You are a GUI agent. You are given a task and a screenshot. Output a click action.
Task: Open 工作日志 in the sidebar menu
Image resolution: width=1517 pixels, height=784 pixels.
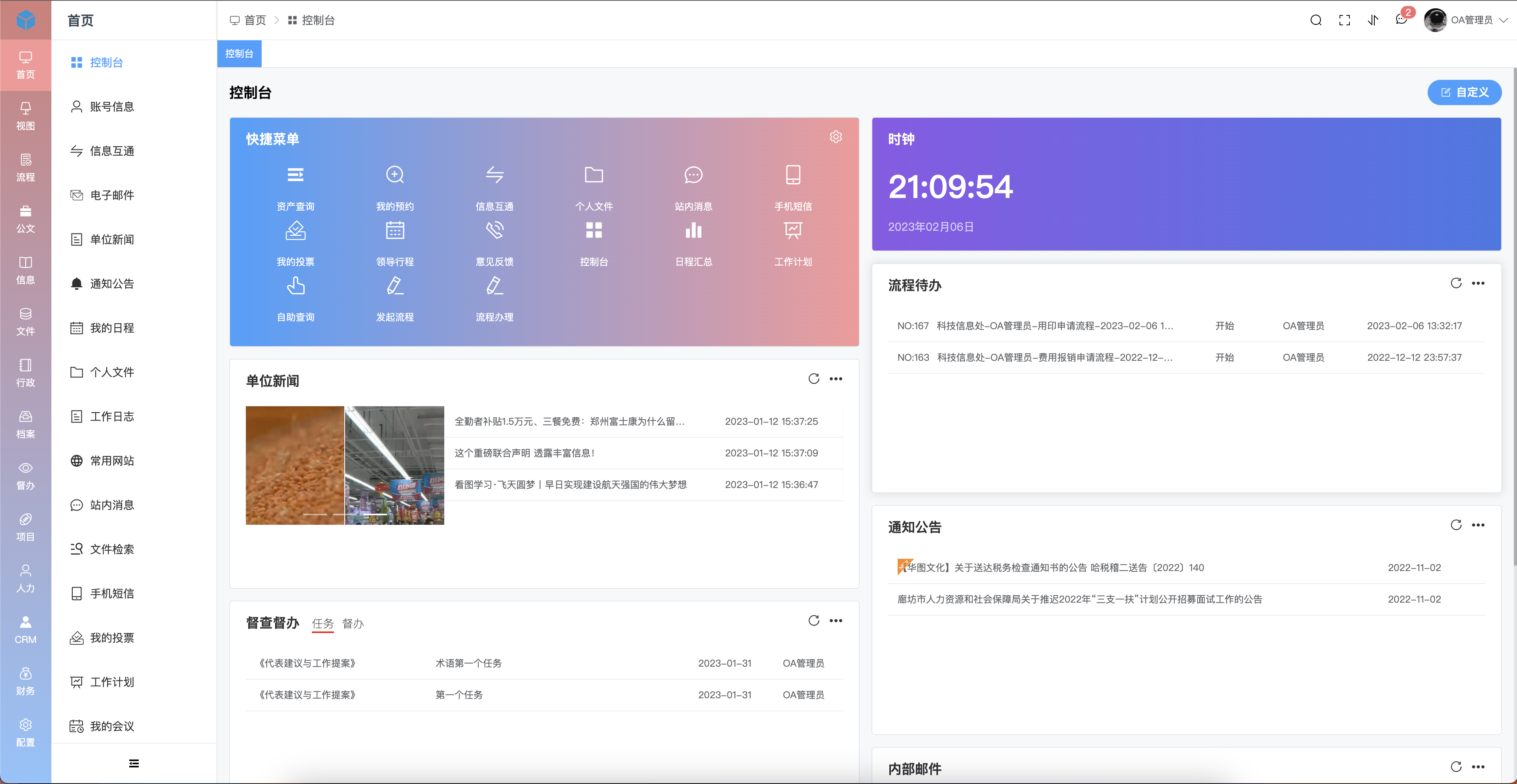pos(134,417)
